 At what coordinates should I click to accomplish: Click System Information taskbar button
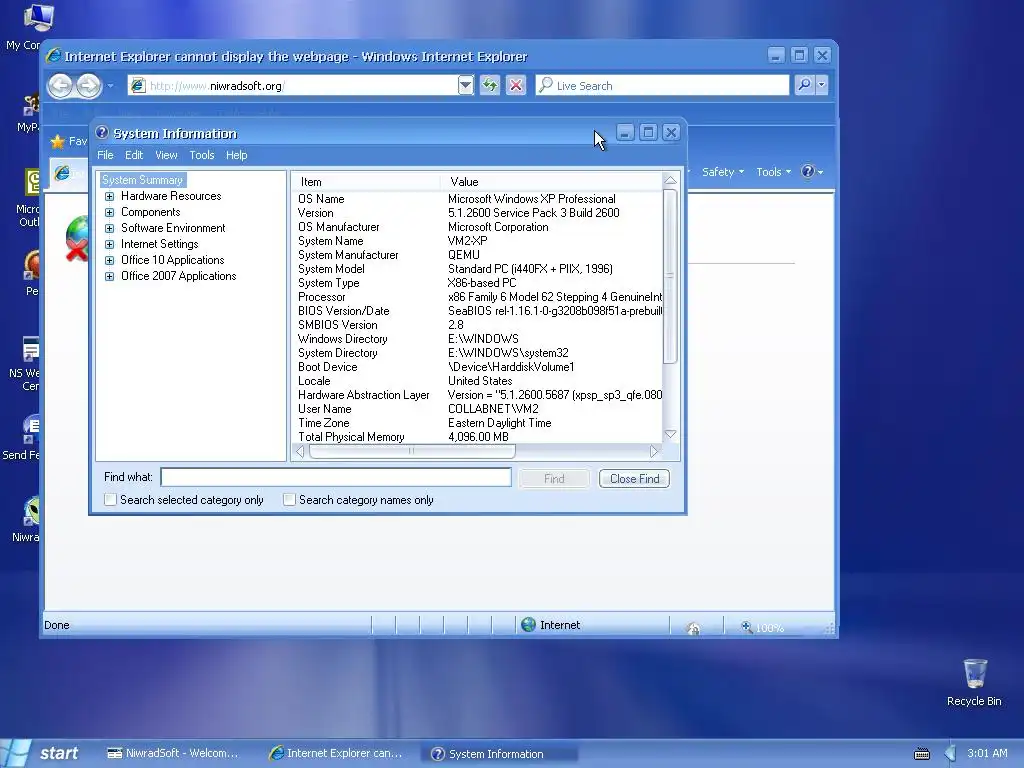click(499, 754)
